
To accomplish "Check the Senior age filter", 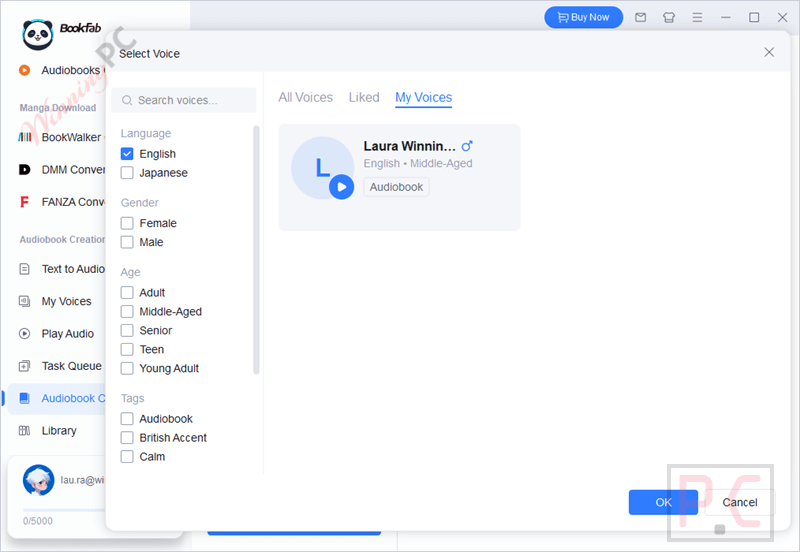I will coord(127,330).
